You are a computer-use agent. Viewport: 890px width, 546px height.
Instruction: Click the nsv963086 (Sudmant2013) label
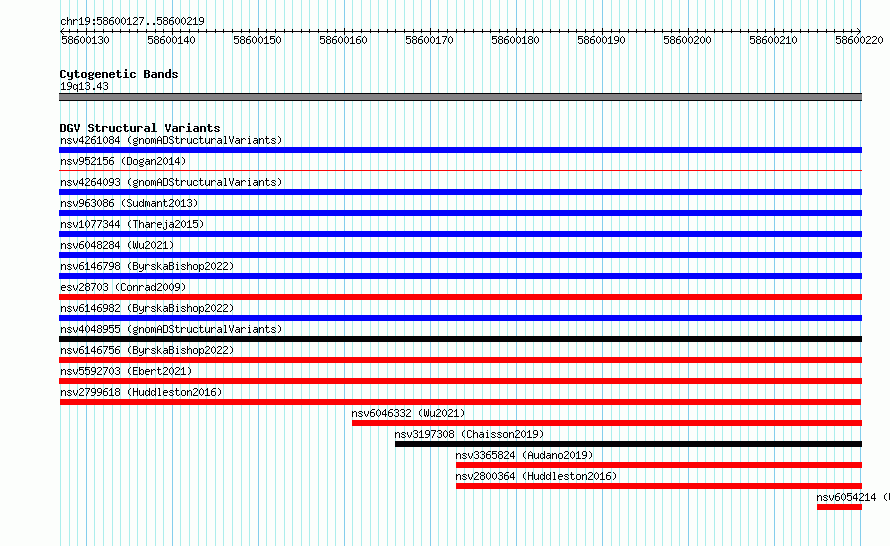[x=129, y=203]
